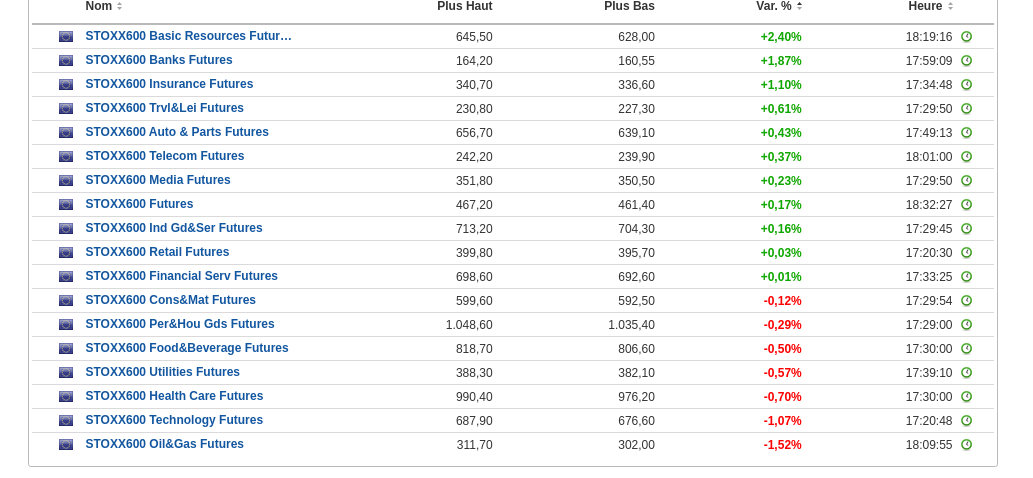
Task: Click the clock icon in Health Care row
Action: pyautogui.click(x=966, y=397)
